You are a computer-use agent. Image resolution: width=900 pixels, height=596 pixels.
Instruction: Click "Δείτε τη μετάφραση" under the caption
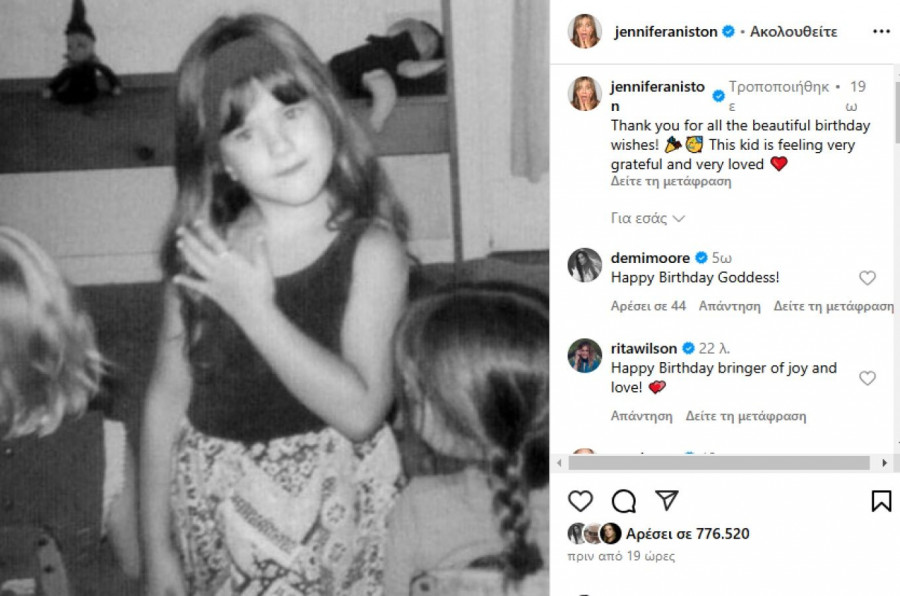[671, 182]
